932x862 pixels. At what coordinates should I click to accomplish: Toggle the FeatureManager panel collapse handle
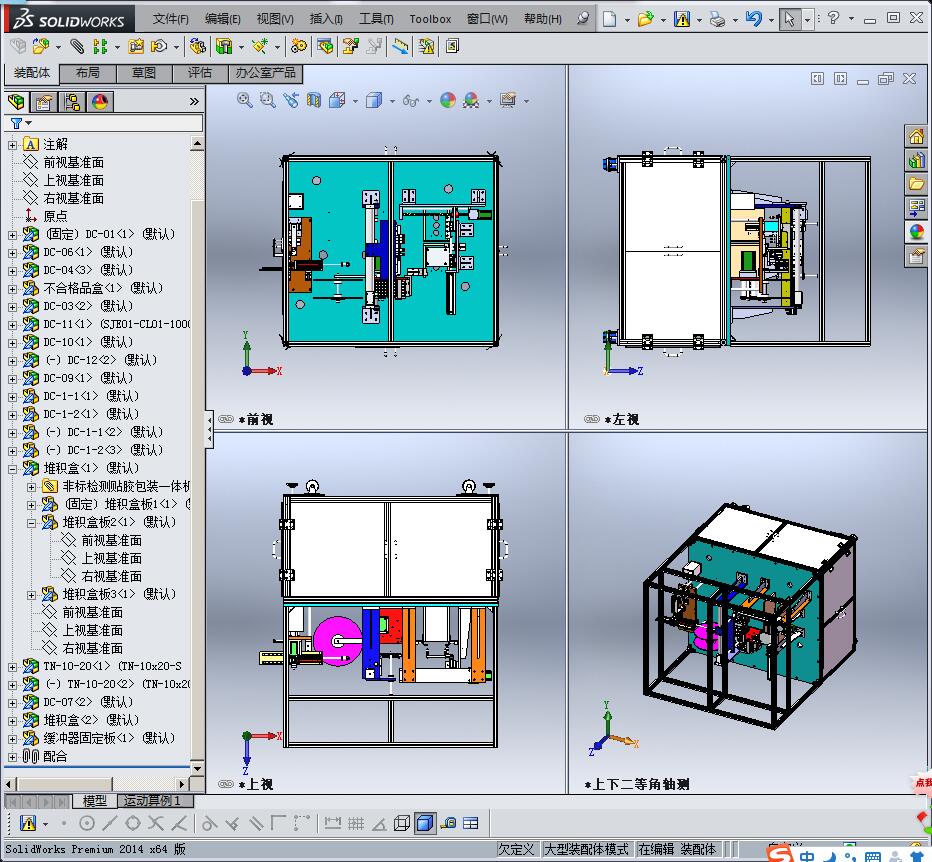(x=209, y=429)
